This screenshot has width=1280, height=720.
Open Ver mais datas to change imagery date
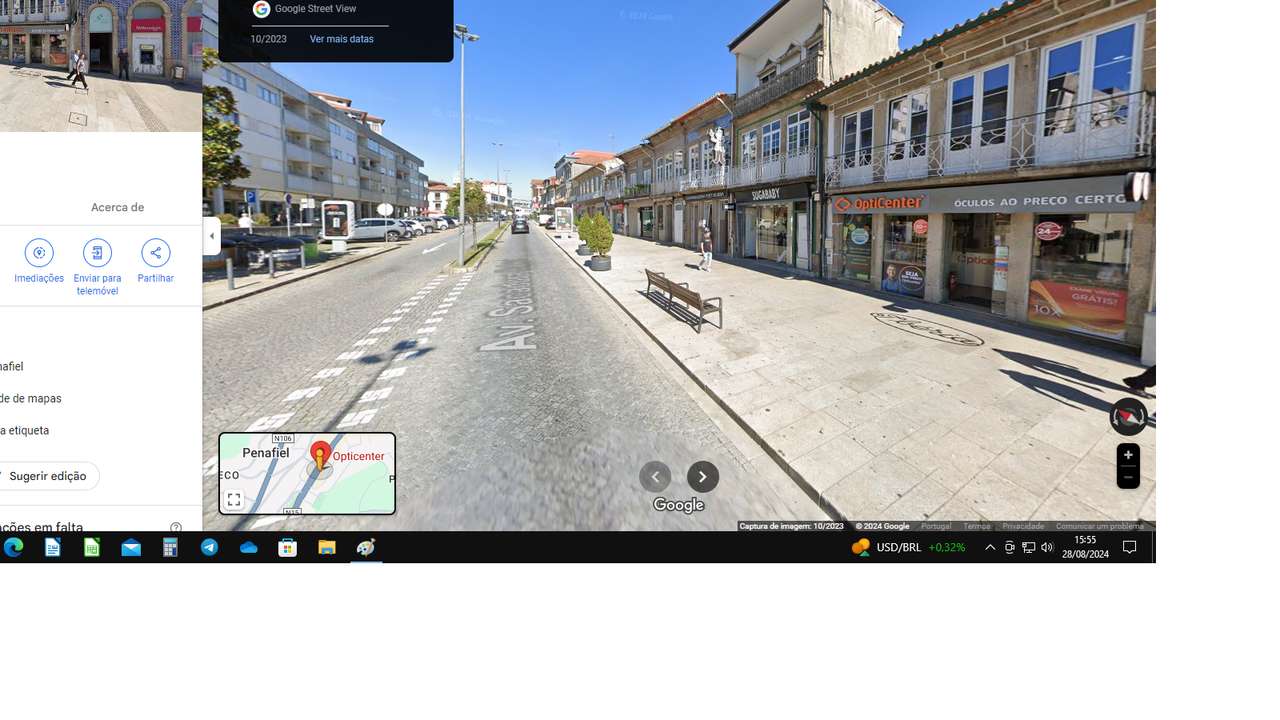(x=341, y=38)
